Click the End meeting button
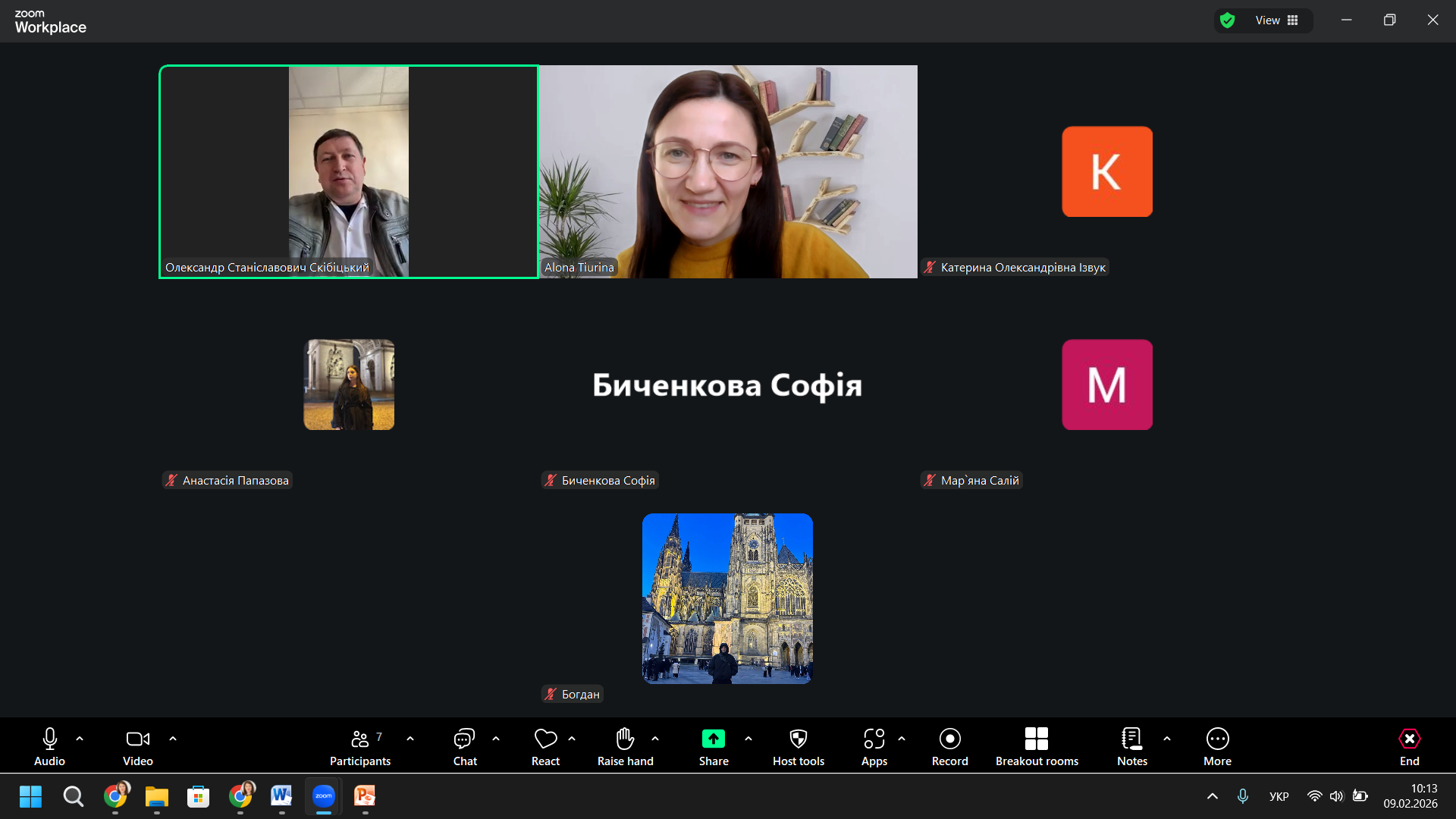This screenshot has height=819, width=1456. [1409, 739]
